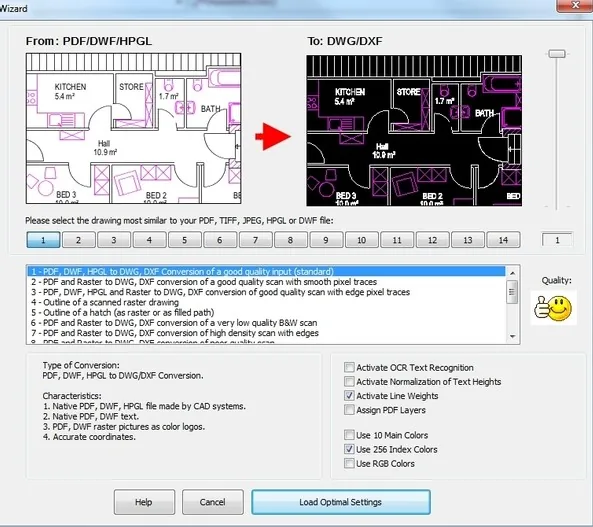
Task: Select drawing type button 7
Action: pyautogui.click(x=255, y=240)
